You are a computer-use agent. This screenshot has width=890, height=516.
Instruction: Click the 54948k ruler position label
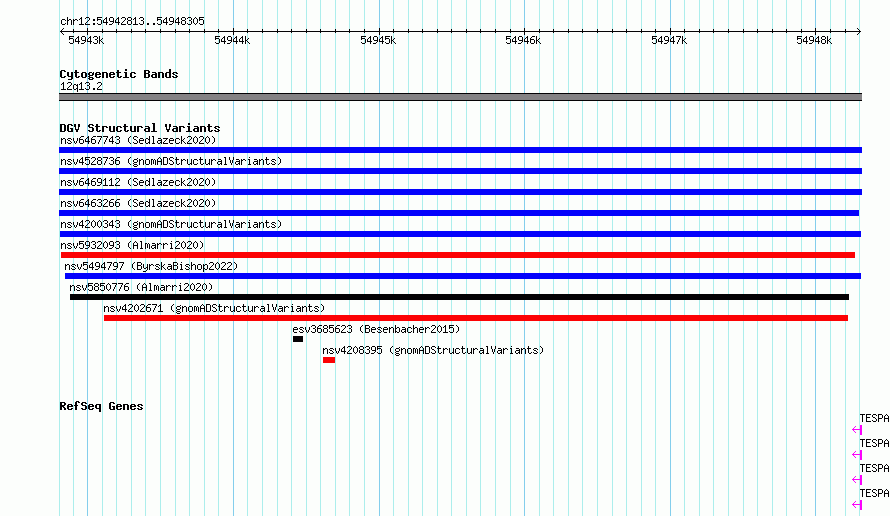tap(815, 40)
